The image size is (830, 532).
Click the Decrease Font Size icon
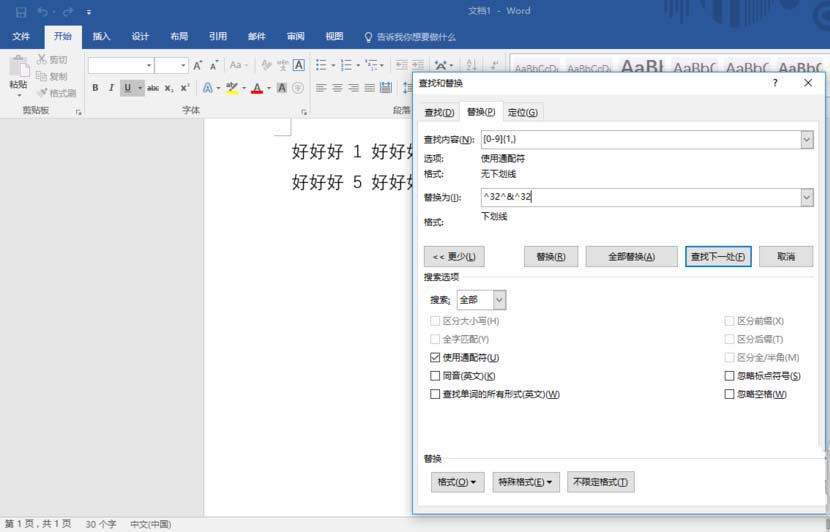pyautogui.click(x=214, y=66)
